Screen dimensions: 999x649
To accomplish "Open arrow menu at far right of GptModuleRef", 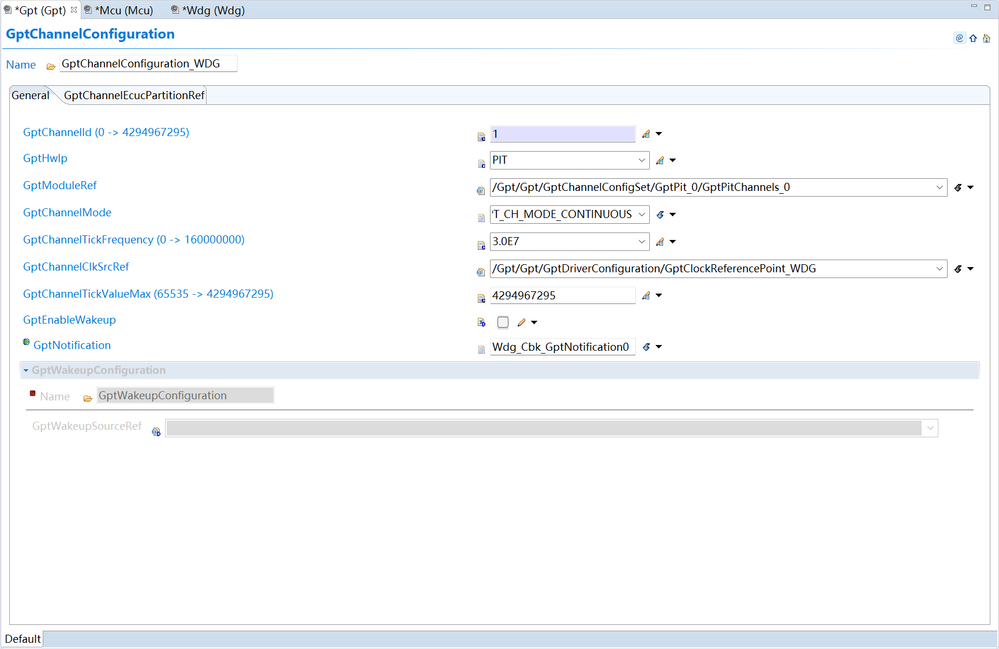I will (970, 187).
